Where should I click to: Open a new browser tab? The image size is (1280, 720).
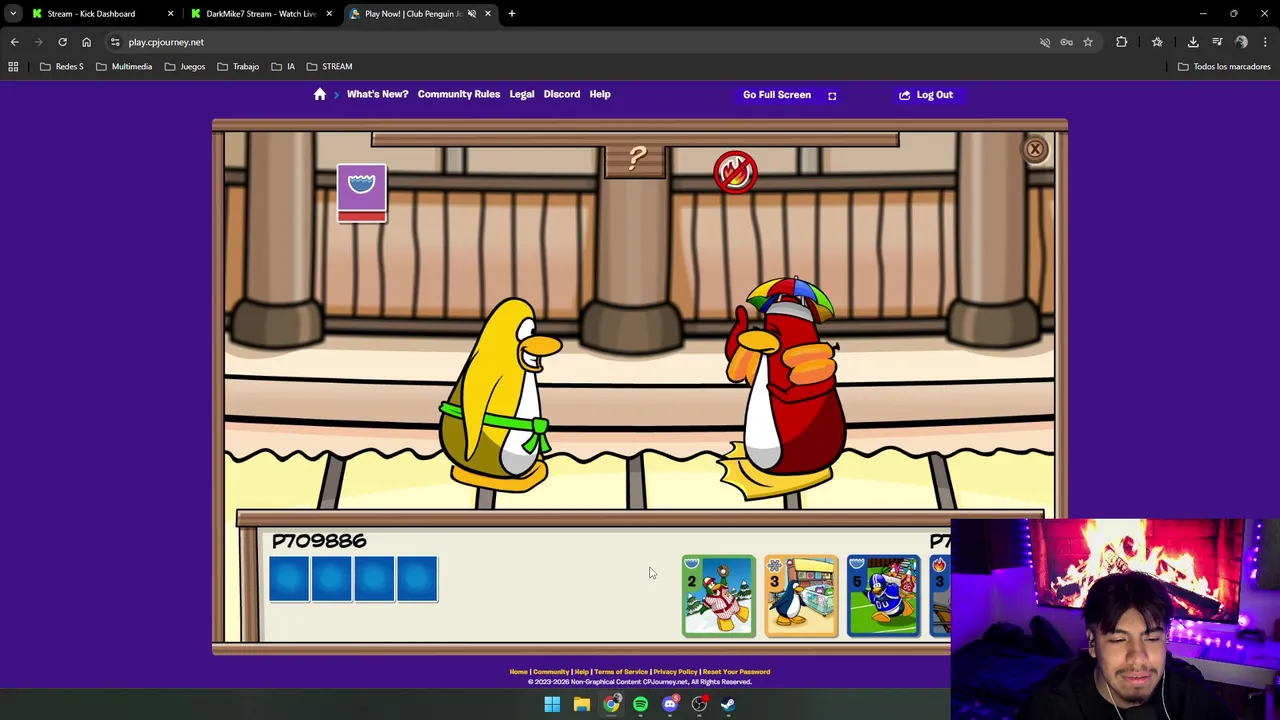[x=511, y=14]
